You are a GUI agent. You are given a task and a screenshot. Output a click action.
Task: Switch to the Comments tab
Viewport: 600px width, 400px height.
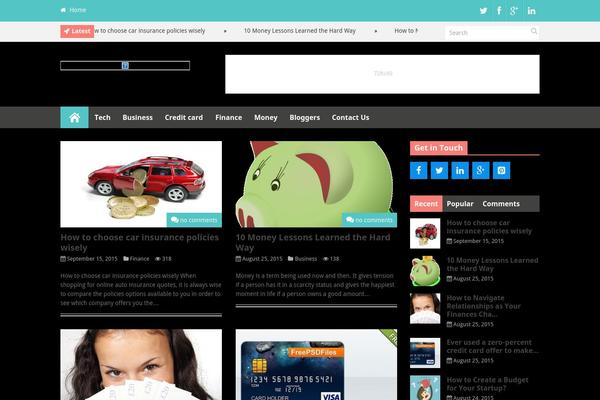(x=501, y=204)
